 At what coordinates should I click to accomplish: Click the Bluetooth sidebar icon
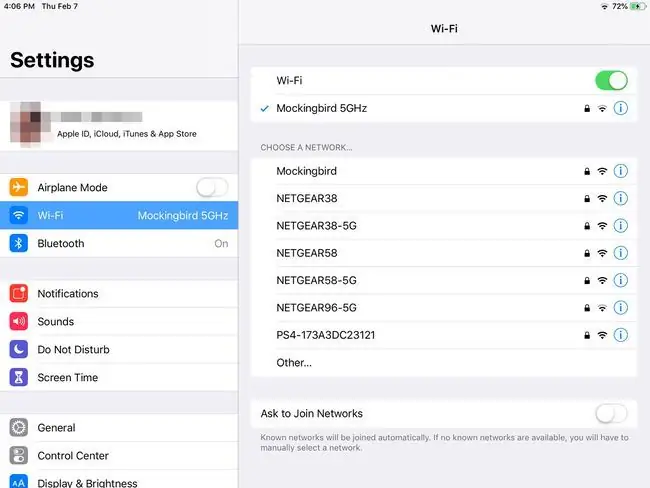pos(19,243)
